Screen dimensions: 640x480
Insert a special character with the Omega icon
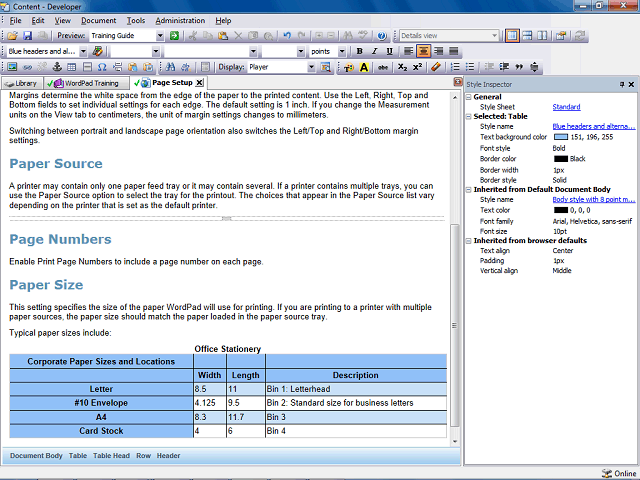(102, 67)
